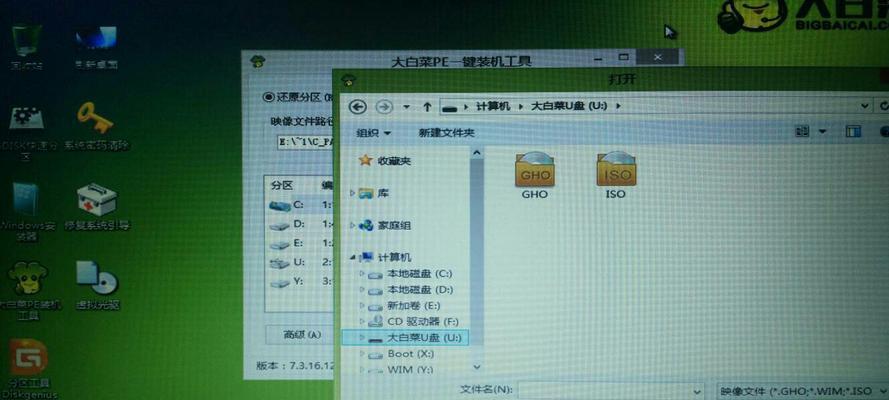Click the DiskGenius partition tool desktop icon

click(27, 360)
